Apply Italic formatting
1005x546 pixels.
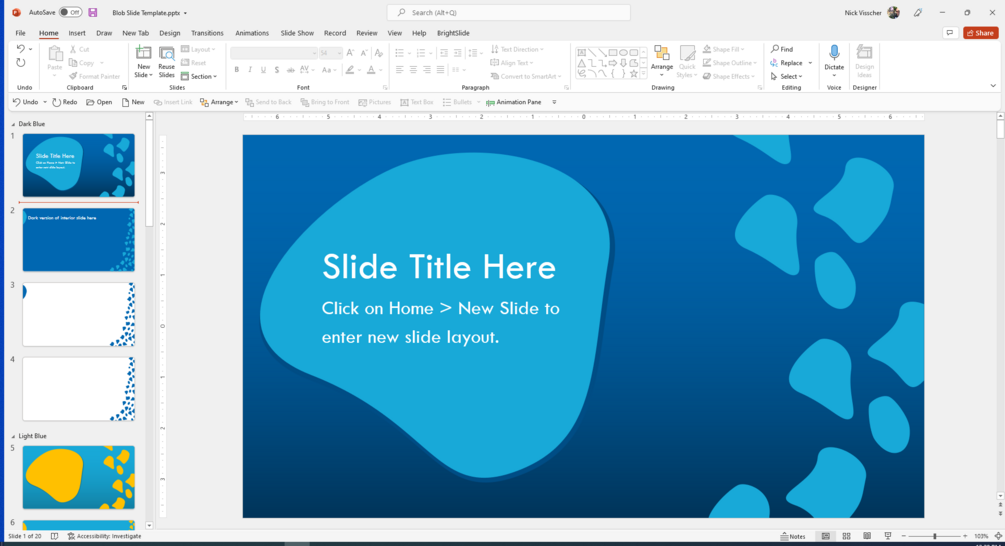(250, 70)
